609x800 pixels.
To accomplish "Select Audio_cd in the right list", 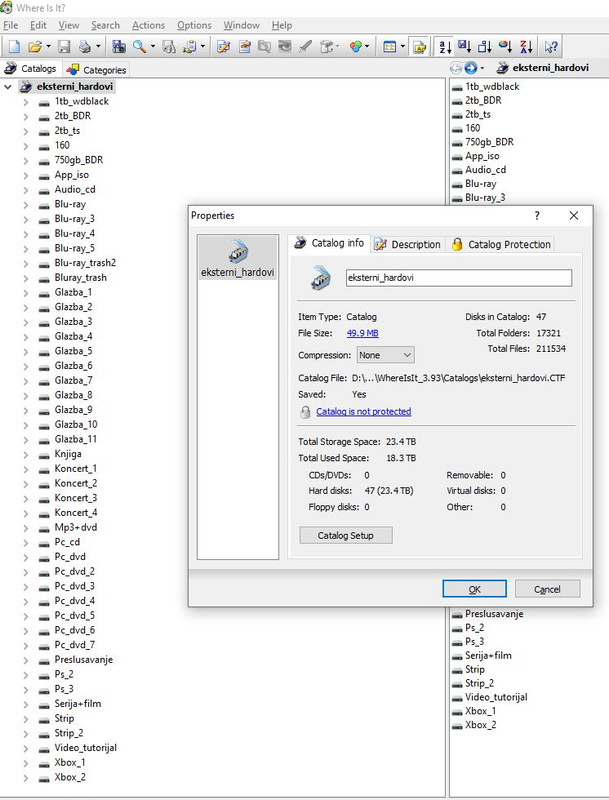I will pos(486,170).
